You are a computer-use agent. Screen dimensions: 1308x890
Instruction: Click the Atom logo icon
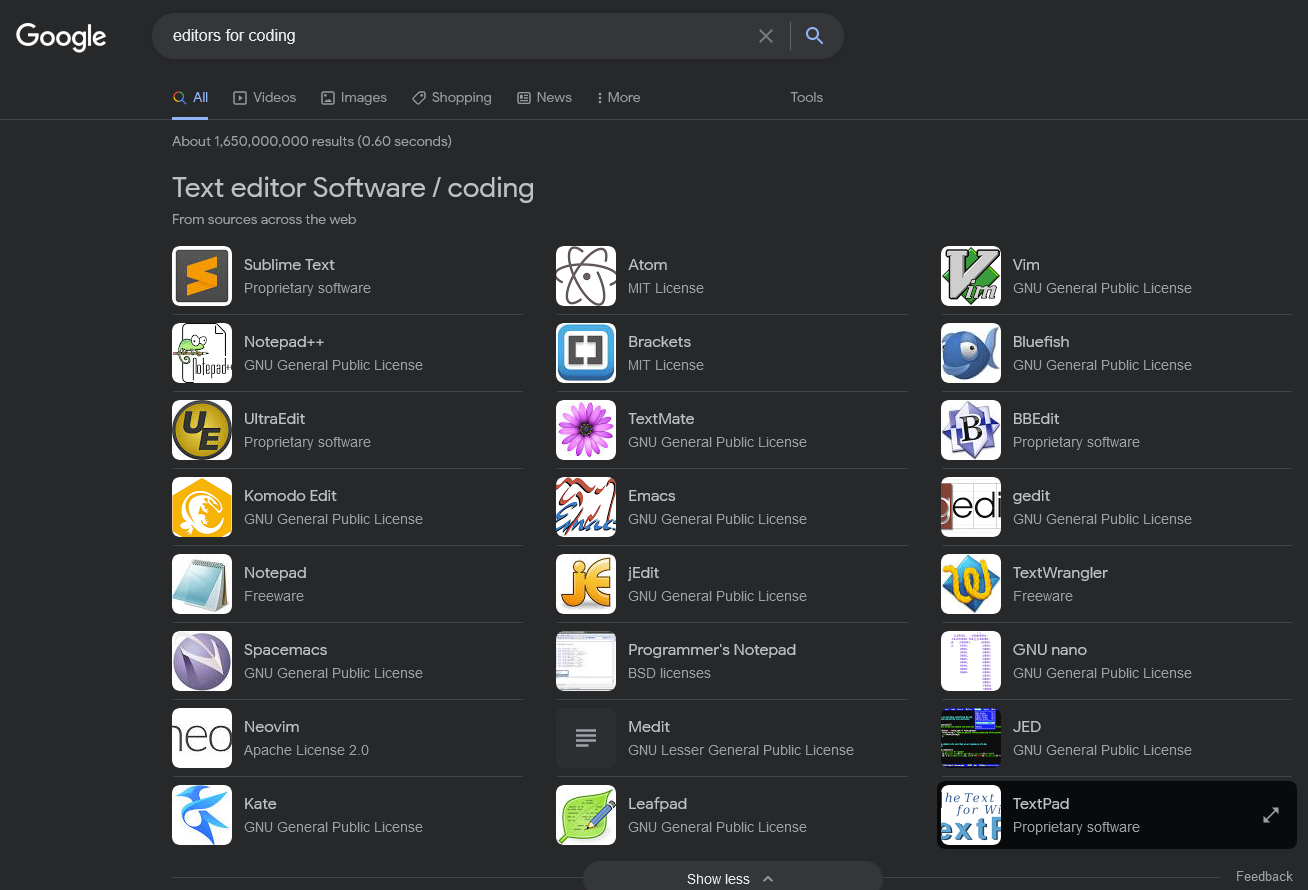click(586, 276)
